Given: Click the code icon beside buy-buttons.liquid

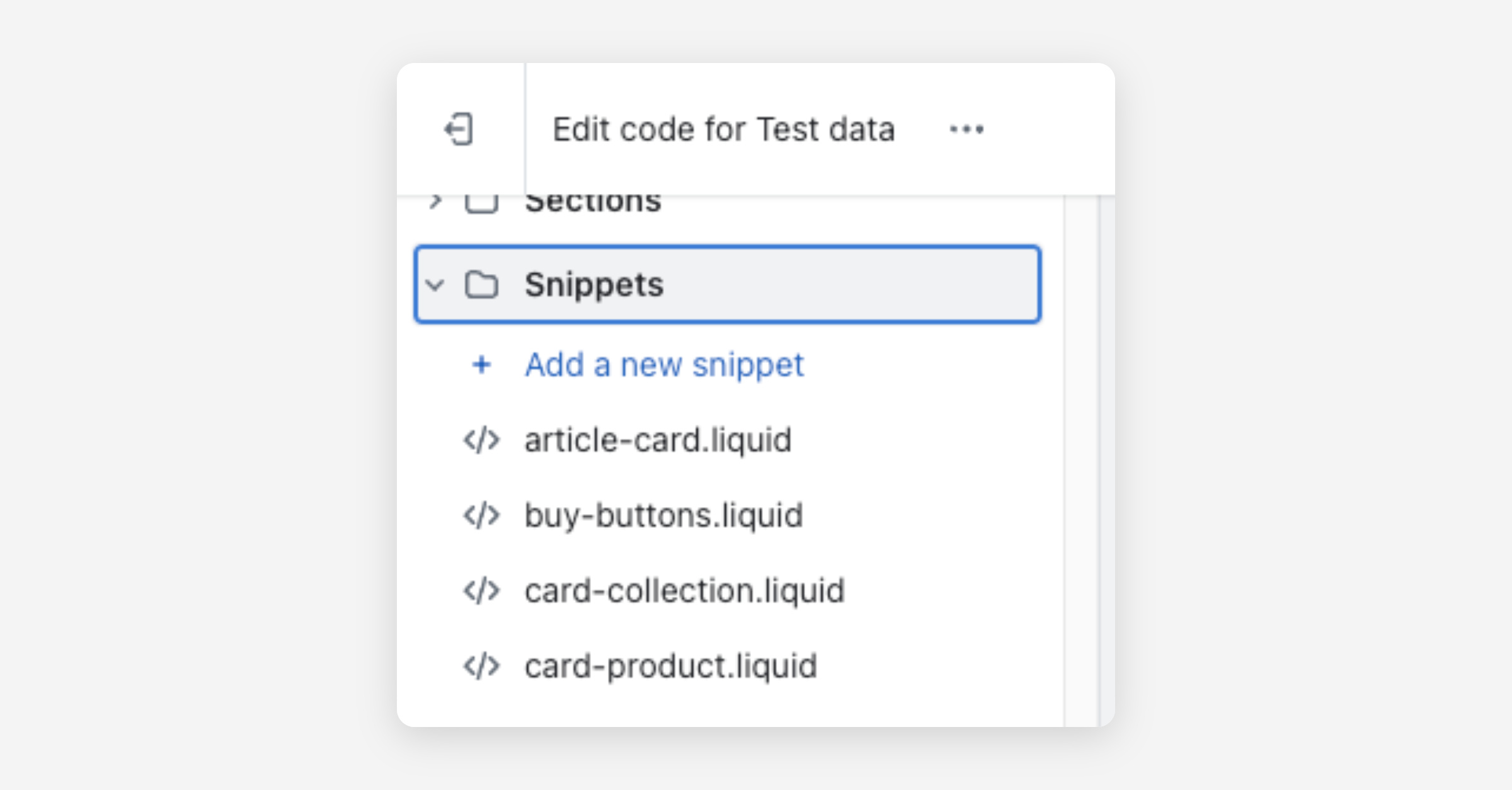Looking at the screenshot, I should point(481,515).
